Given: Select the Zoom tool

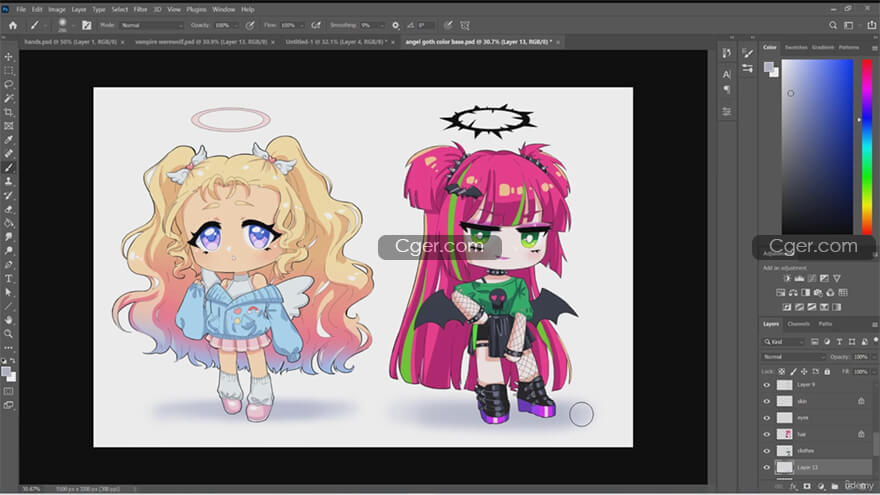Looking at the screenshot, I should click(x=8, y=334).
